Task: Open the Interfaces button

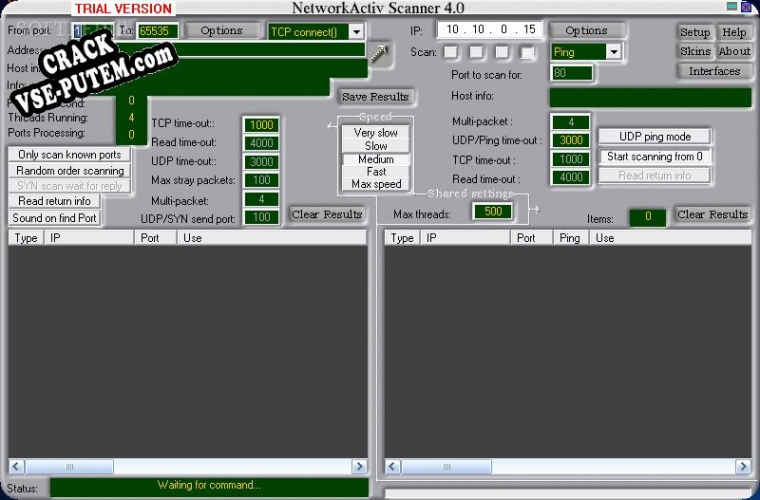Action: coord(714,71)
